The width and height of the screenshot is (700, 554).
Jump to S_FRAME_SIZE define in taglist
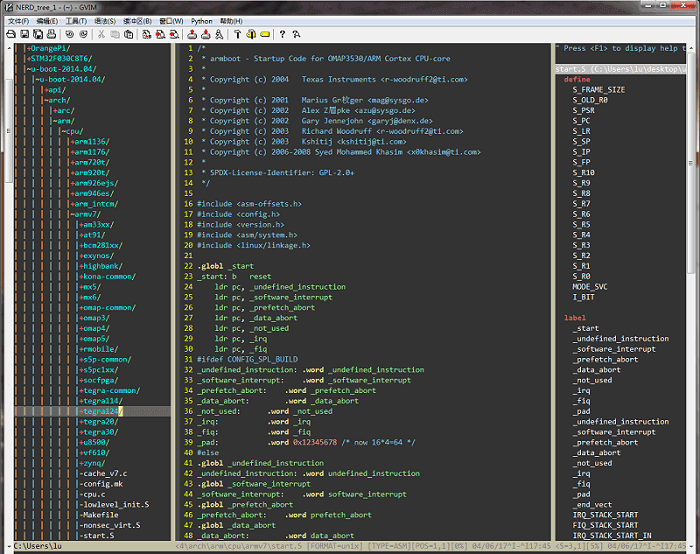(x=598, y=89)
